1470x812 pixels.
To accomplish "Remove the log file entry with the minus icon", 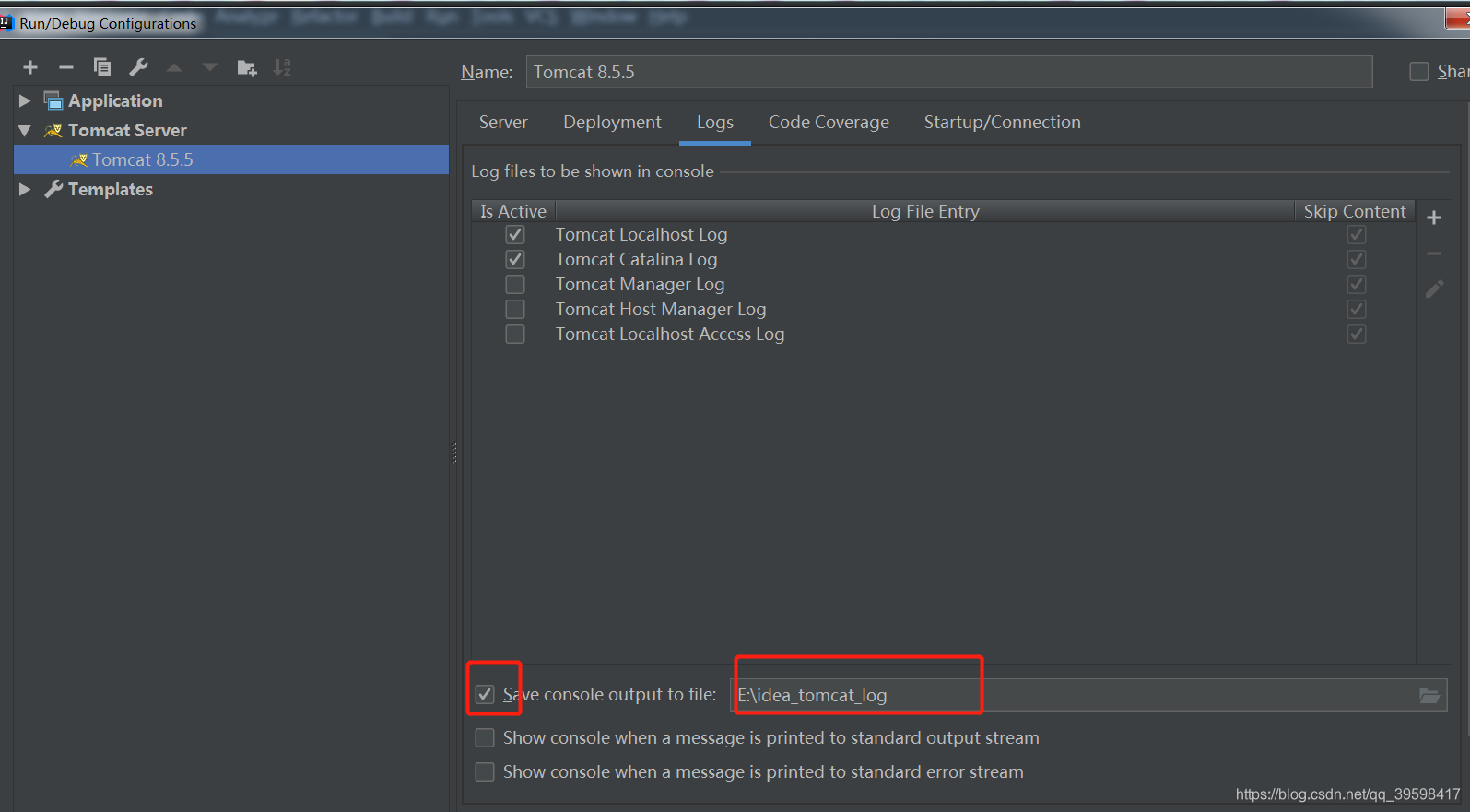I will pos(1434,253).
